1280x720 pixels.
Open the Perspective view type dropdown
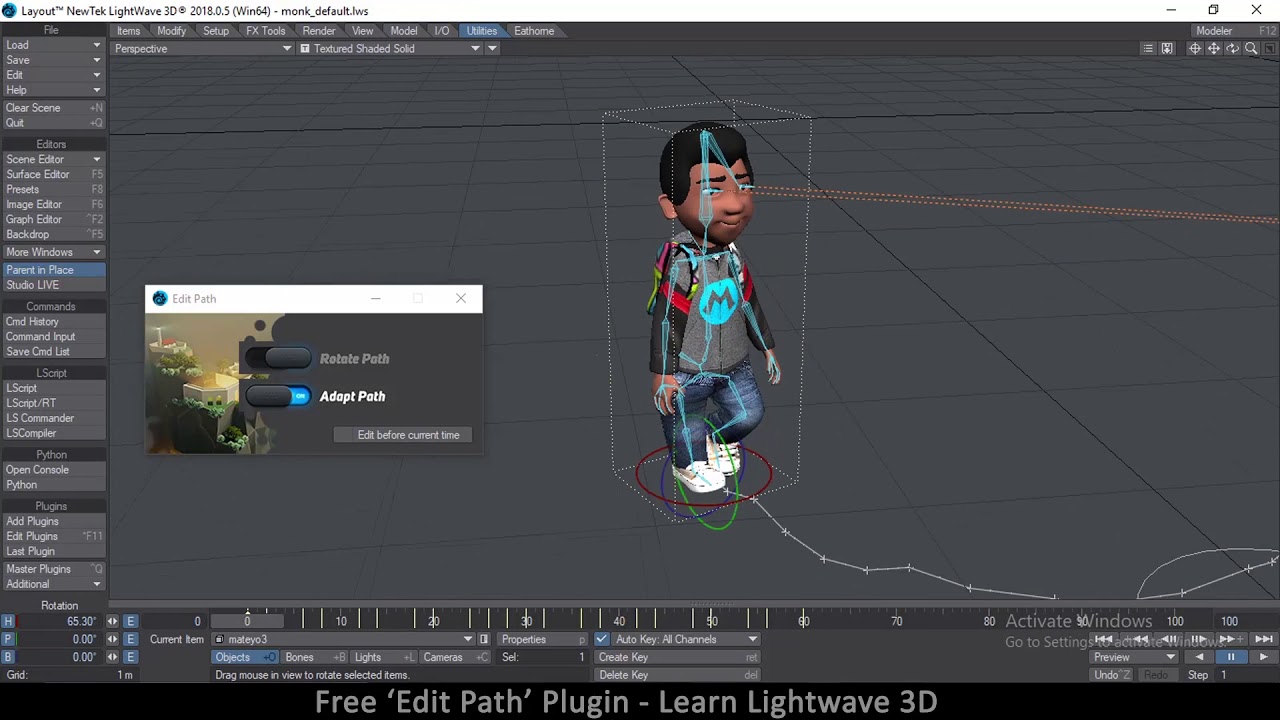202,49
